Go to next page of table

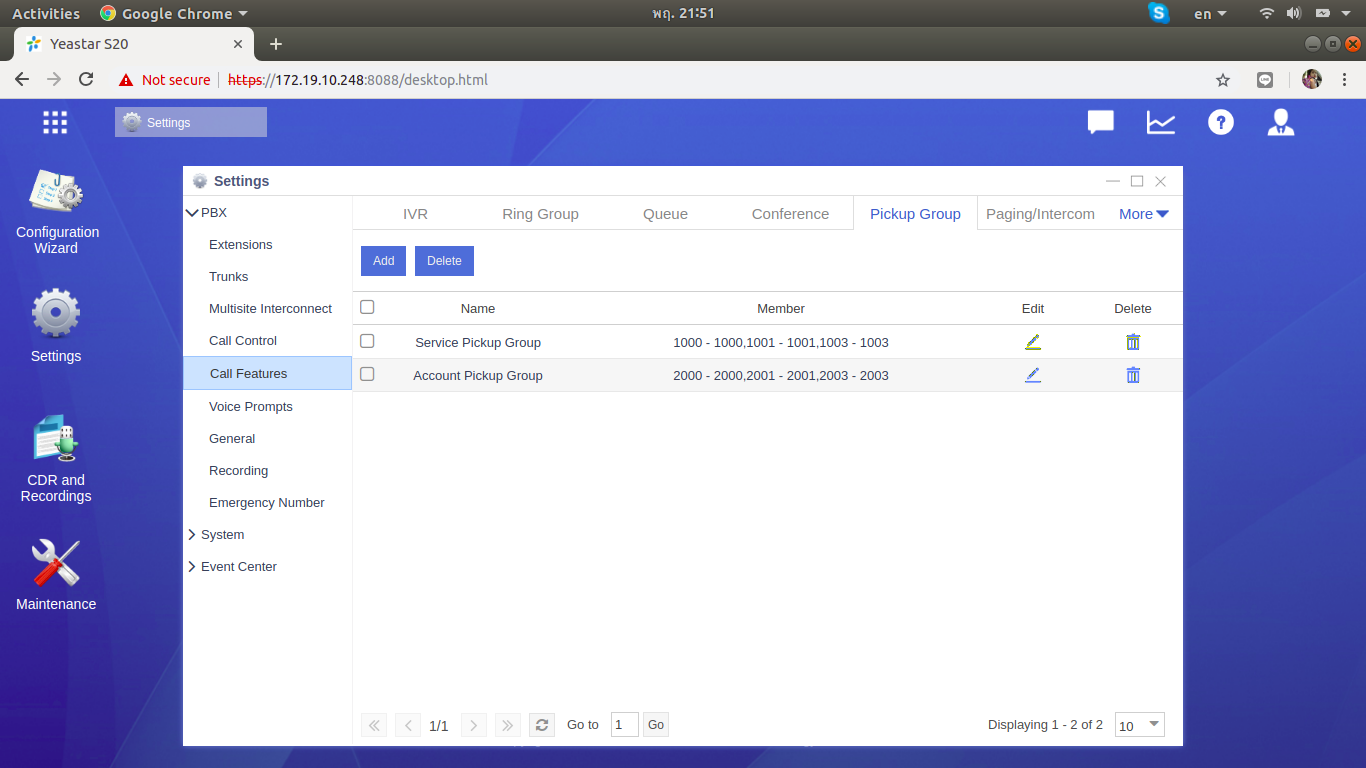click(474, 725)
